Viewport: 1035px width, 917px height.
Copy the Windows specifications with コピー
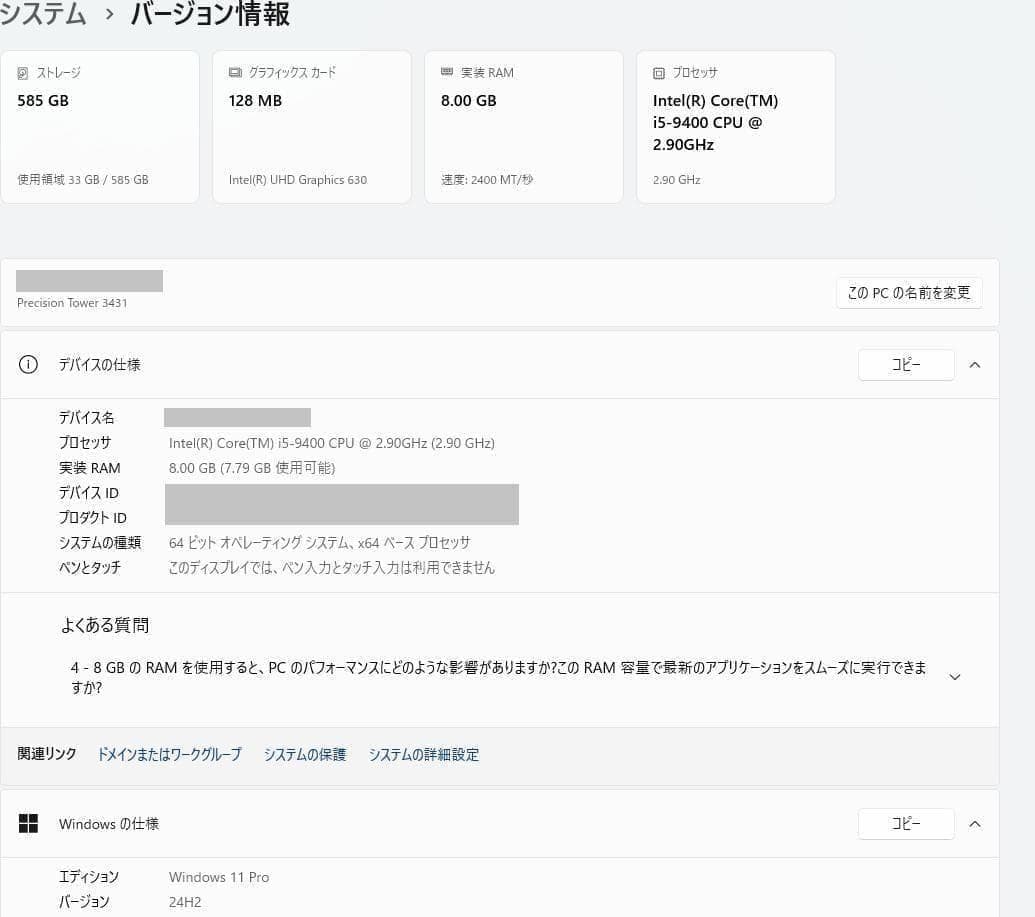click(x=905, y=823)
